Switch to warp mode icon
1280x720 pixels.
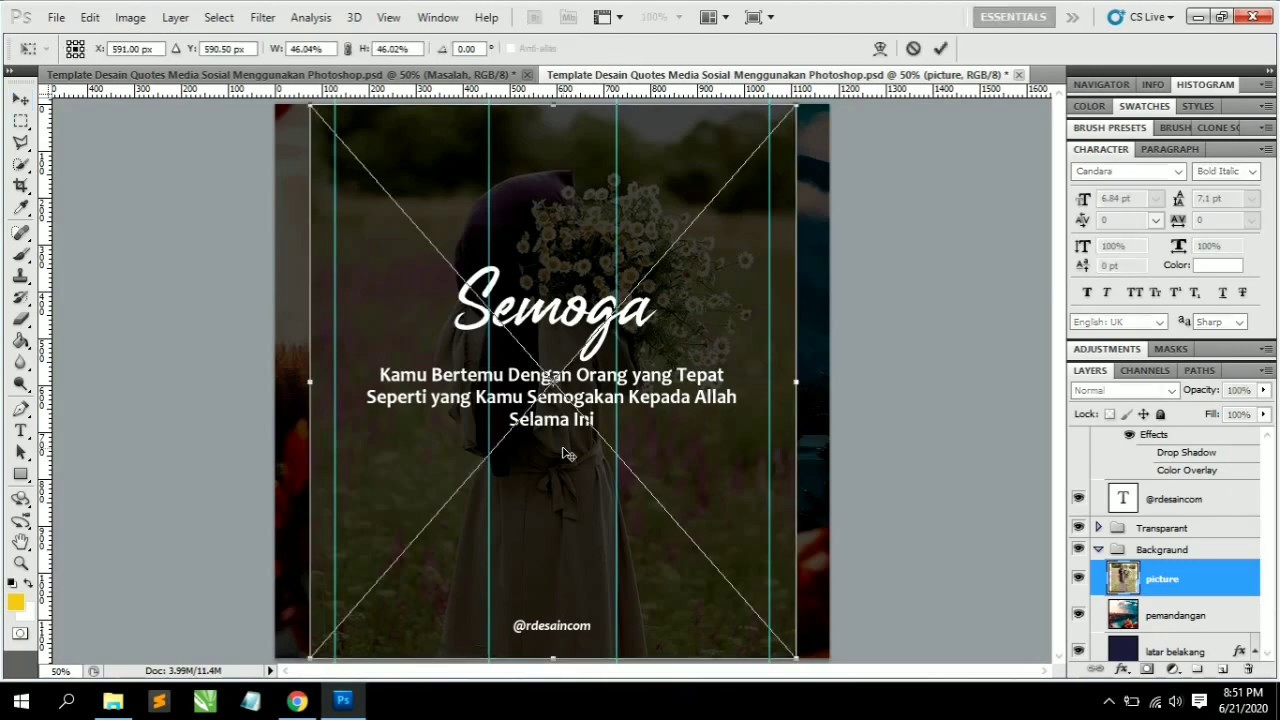point(880,48)
